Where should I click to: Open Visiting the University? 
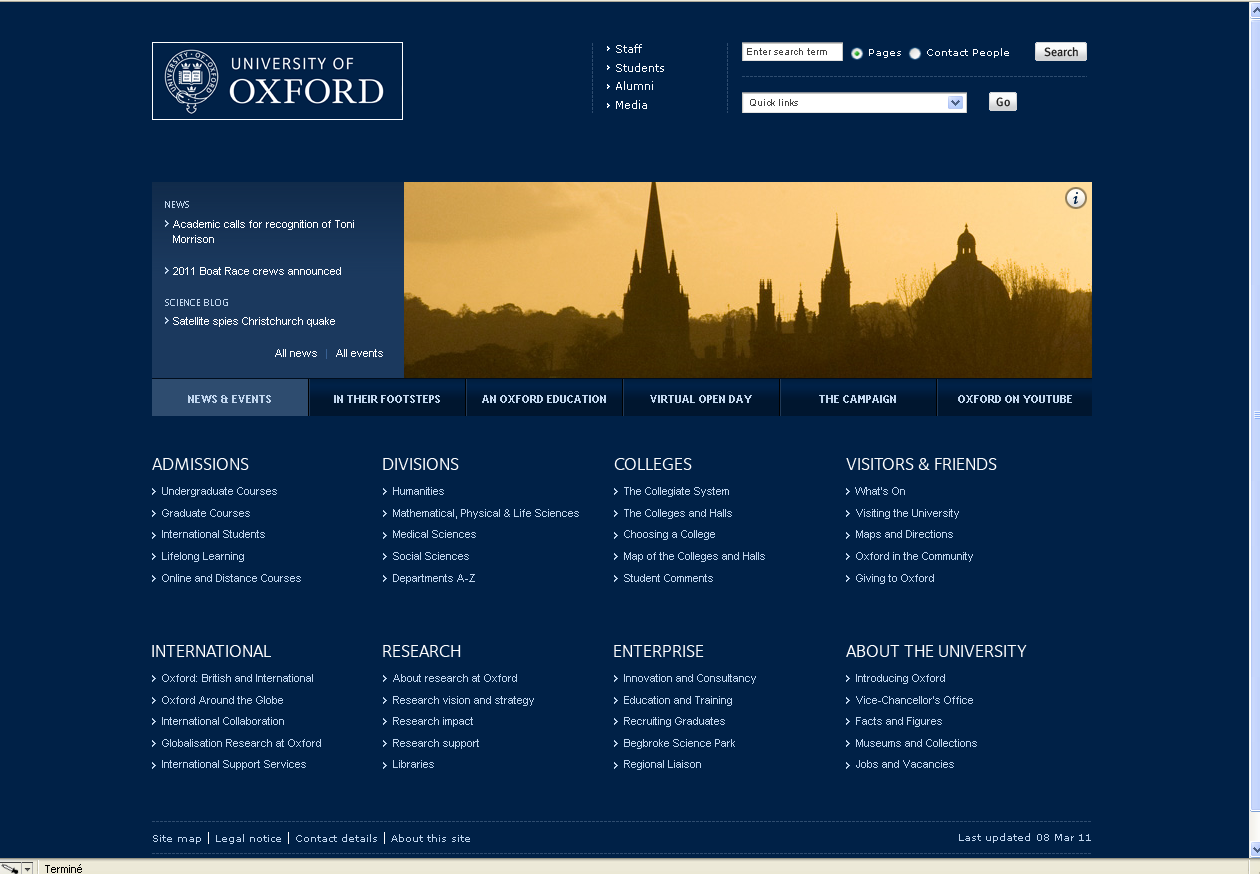click(907, 513)
